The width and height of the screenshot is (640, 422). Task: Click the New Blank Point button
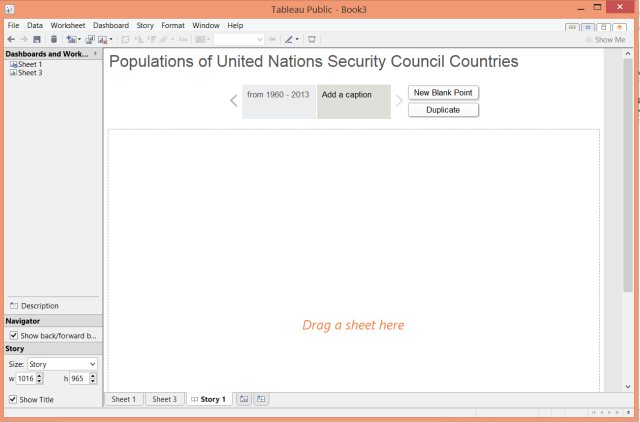coord(443,93)
